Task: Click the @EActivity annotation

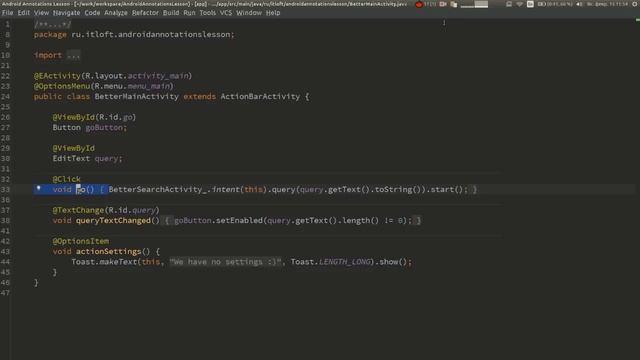Action: (58, 76)
